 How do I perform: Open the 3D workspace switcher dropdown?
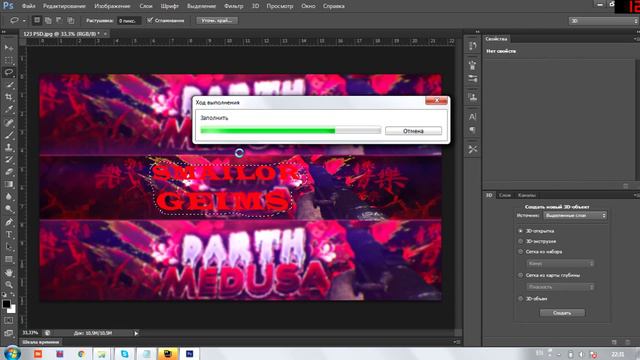(x=604, y=21)
